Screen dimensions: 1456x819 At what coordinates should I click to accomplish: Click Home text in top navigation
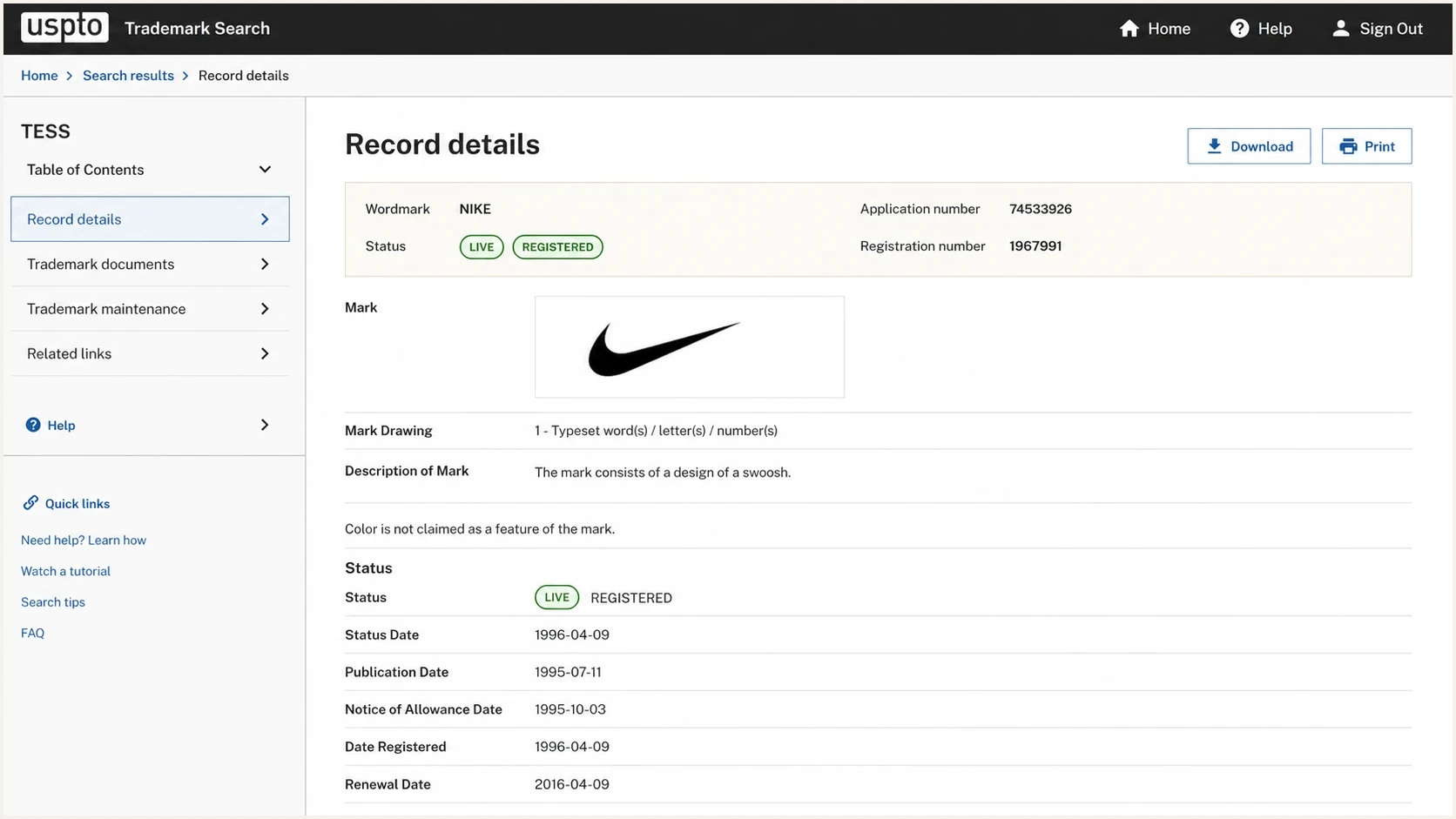tap(1169, 29)
